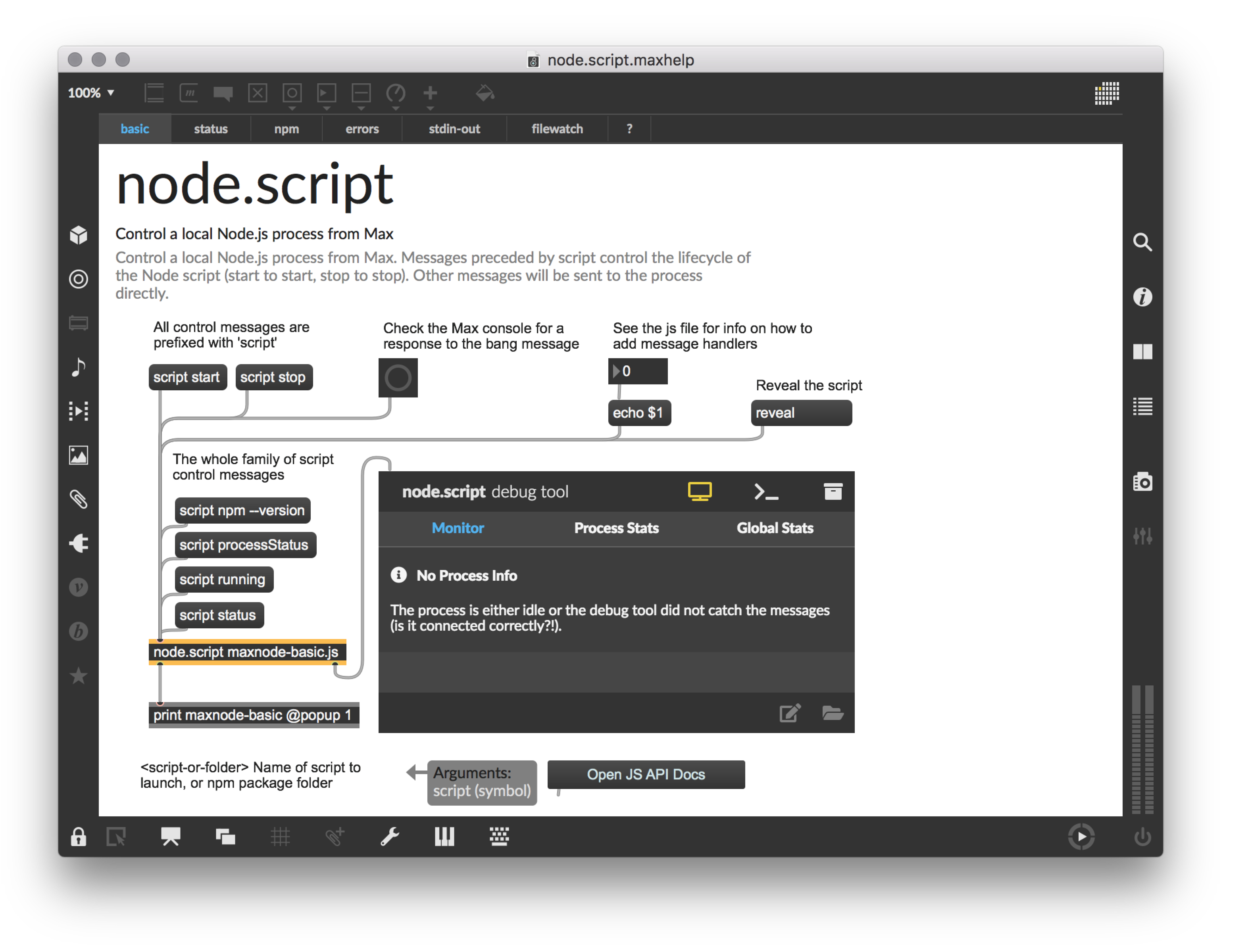Open the mixer sliders icon in right sidebar
Image resolution: width=1250 pixels, height=952 pixels.
1142,536
